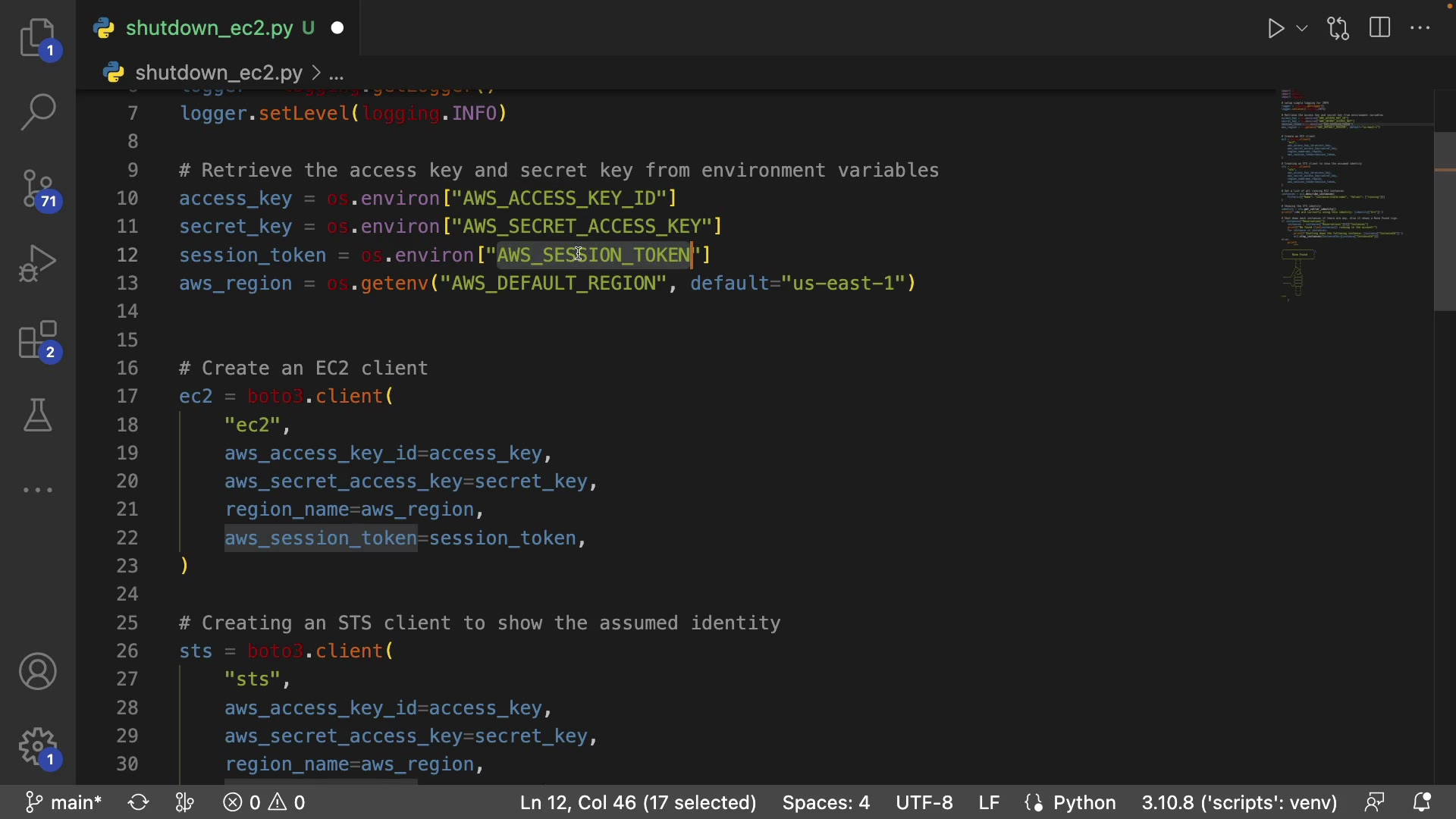Screen dimensions: 1456x819
Task: Expand the additional views ellipsis in the activity bar
Action: (38, 491)
